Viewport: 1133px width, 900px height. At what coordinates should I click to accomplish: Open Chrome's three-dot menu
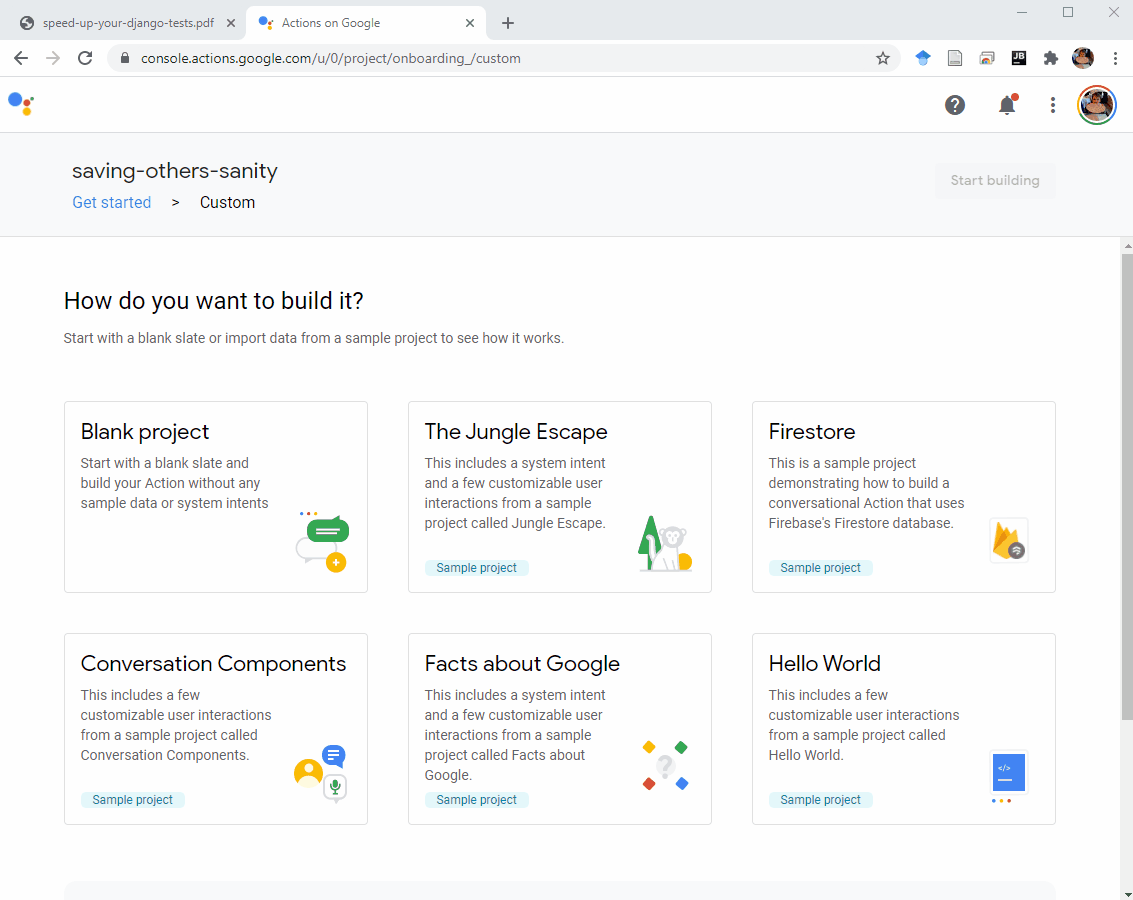point(1115,58)
